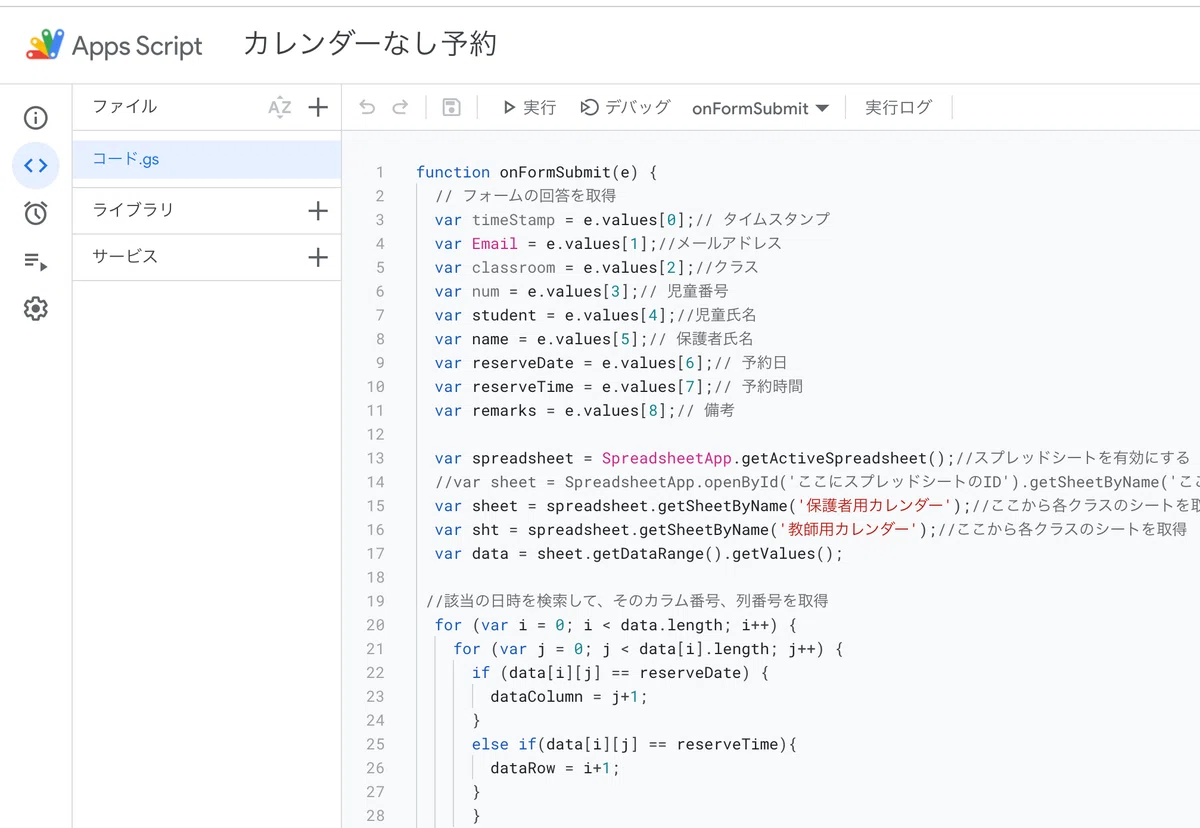Click '保護者用カレンダー' string in code

pos(875,506)
